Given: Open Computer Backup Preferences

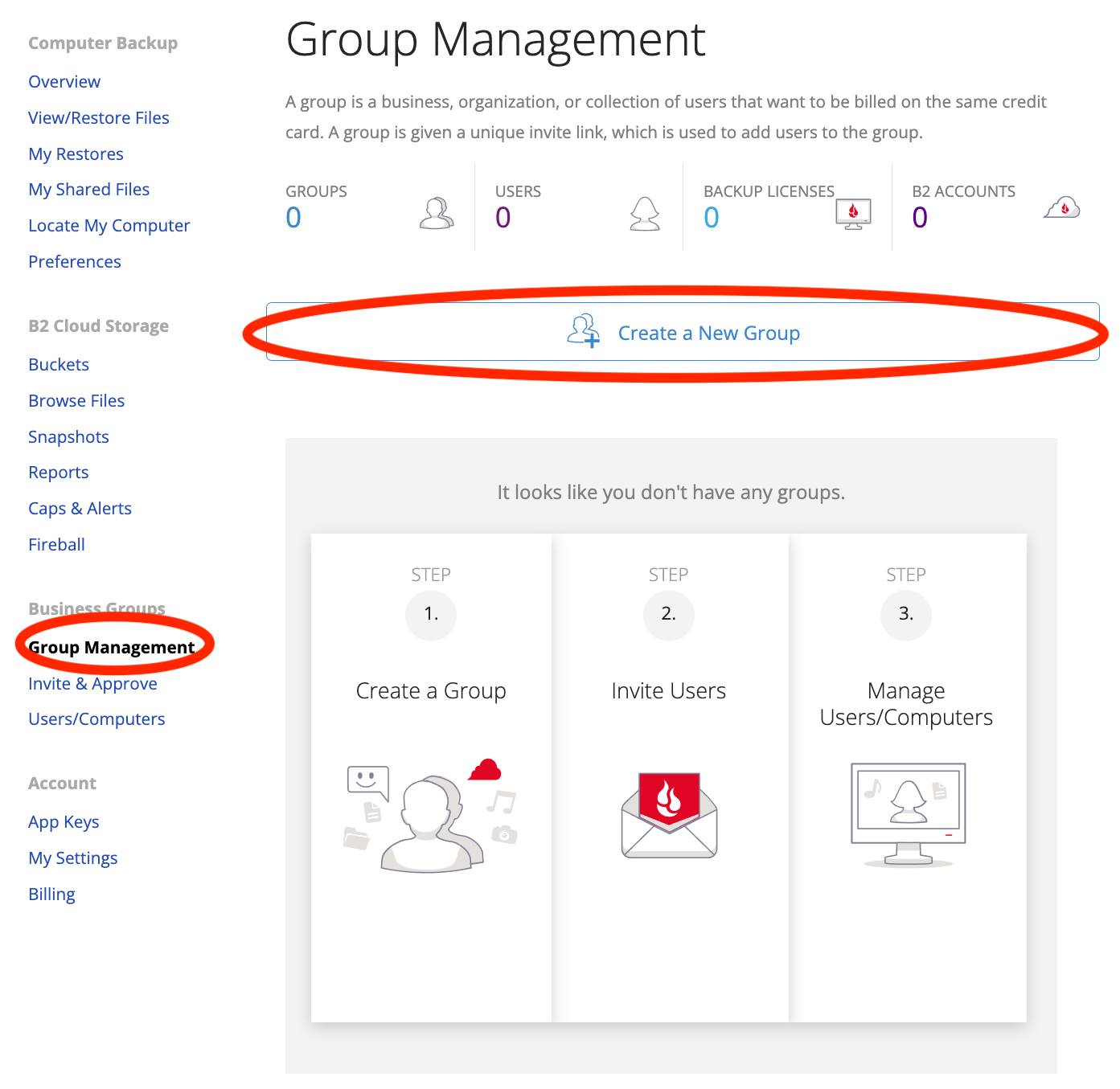Looking at the screenshot, I should point(75,262).
